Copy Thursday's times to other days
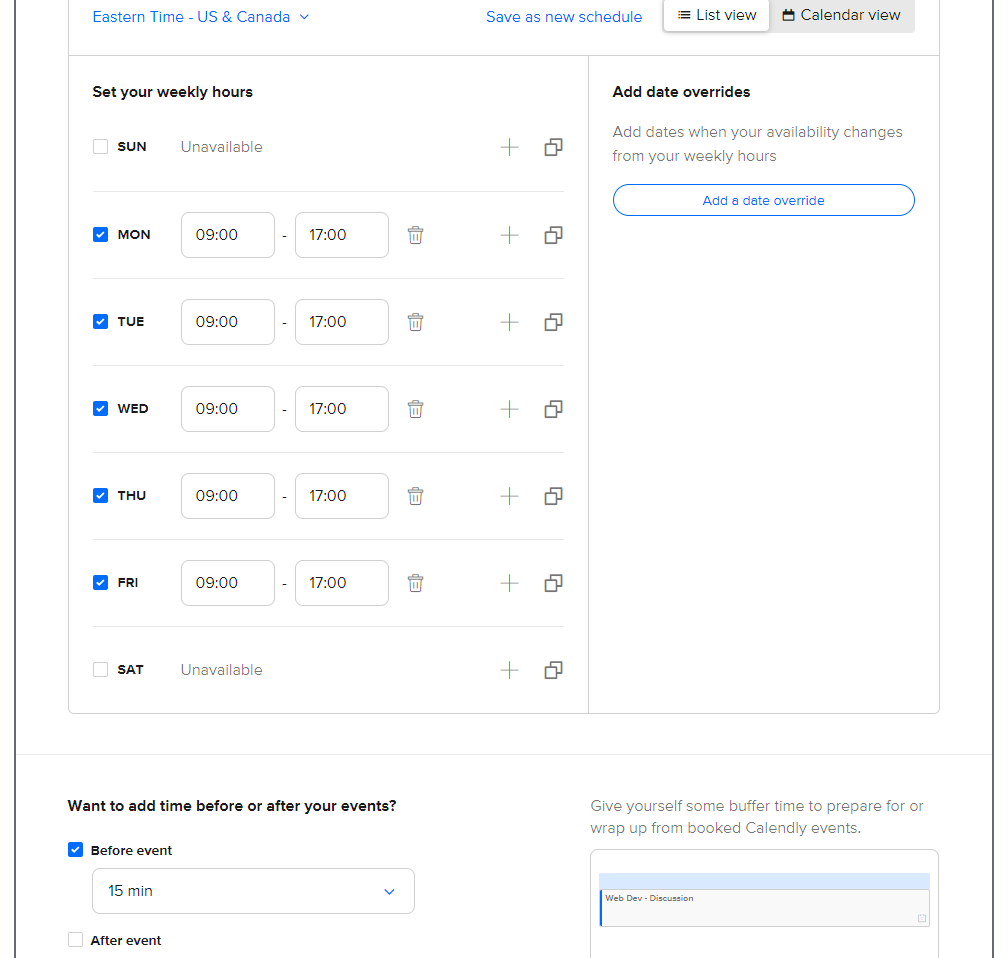Viewport: 1008px width, 958px height. [554, 496]
